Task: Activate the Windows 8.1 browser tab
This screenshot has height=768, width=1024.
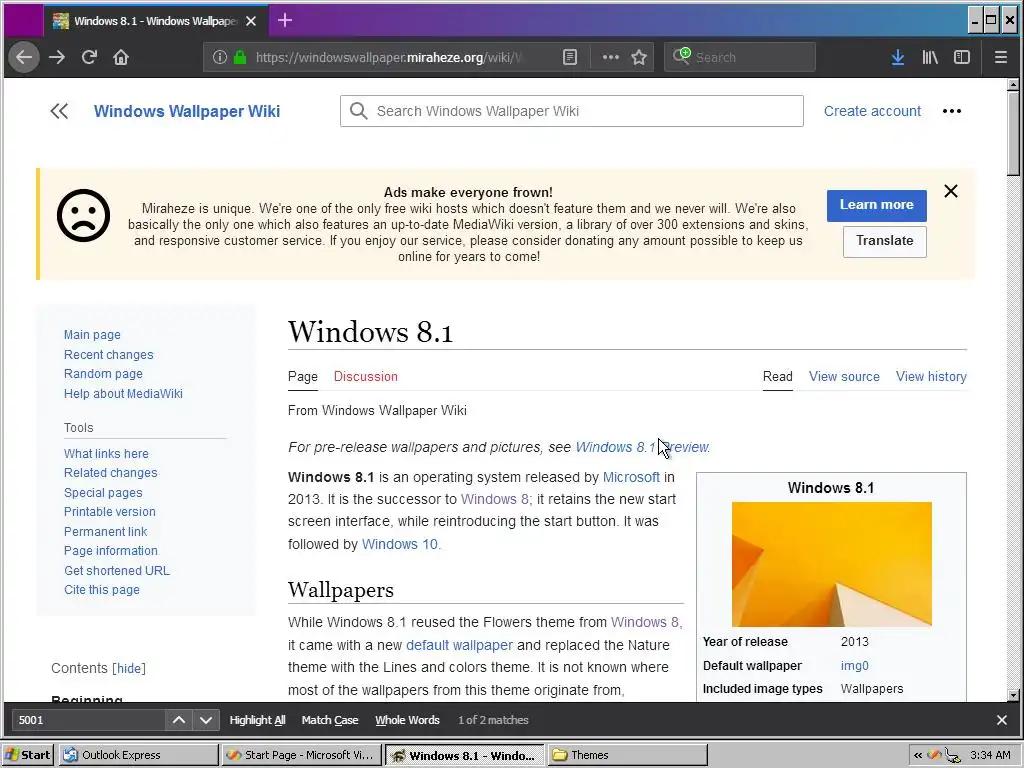Action: pyautogui.click(x=155, y=21)
